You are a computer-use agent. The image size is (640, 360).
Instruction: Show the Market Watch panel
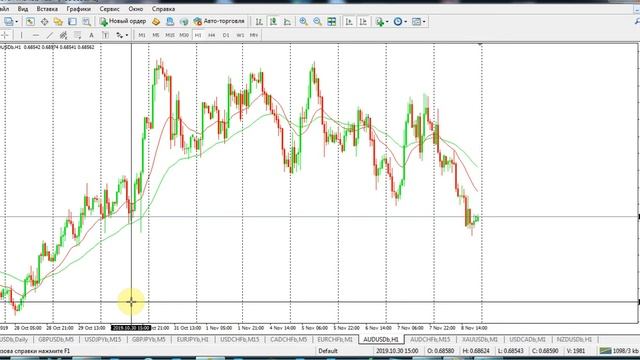pyautogui.click(x=30, y=22)
